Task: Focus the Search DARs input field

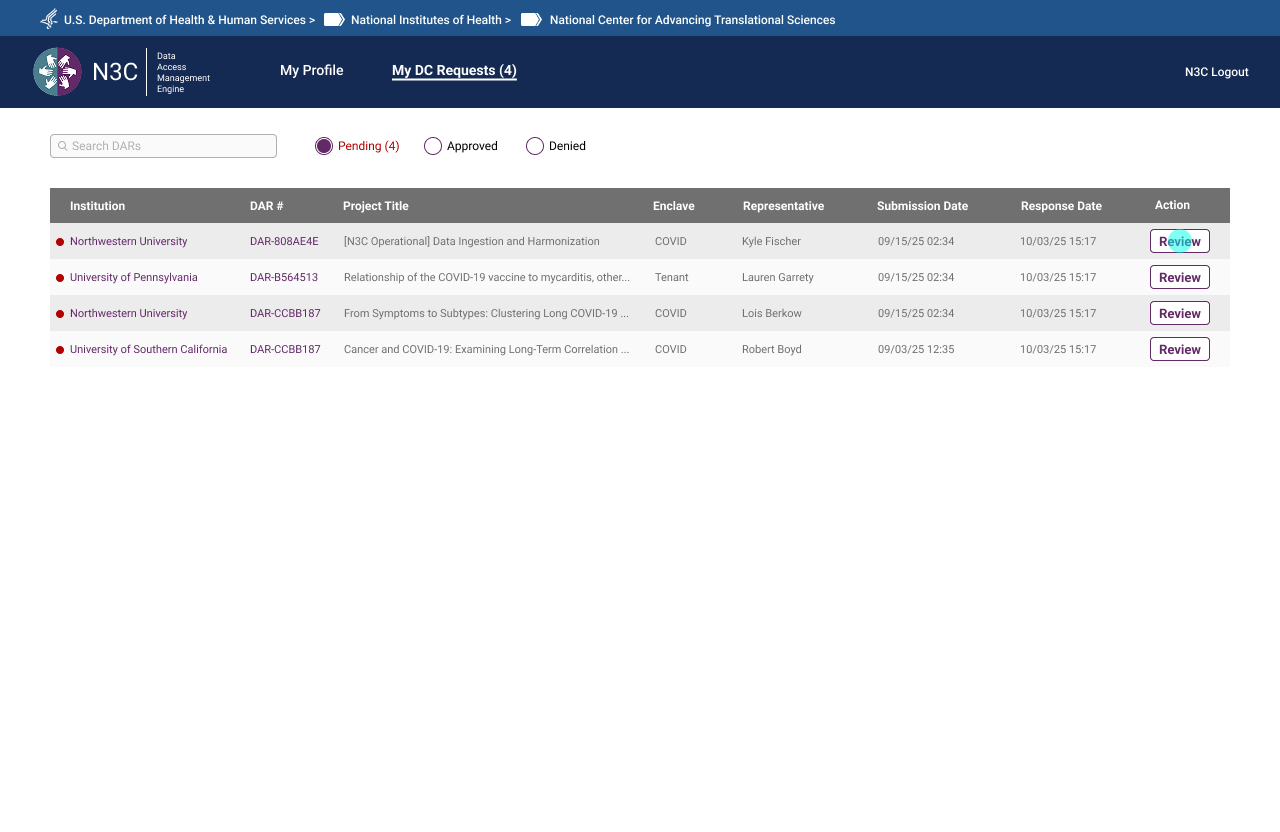Action: pyautogui.click(x=170, y=146)
